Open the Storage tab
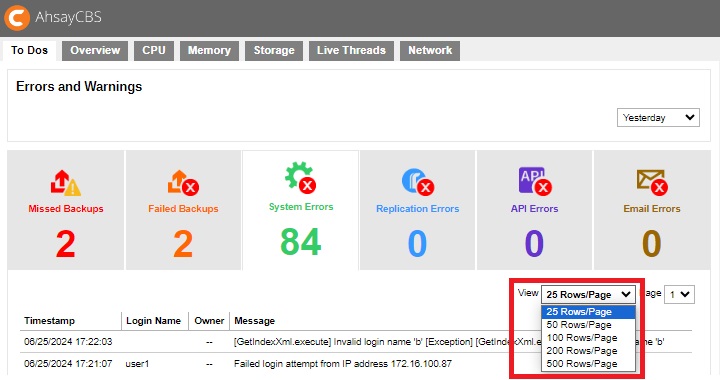This screenshot has width=720, height=380. coord(274,50)
